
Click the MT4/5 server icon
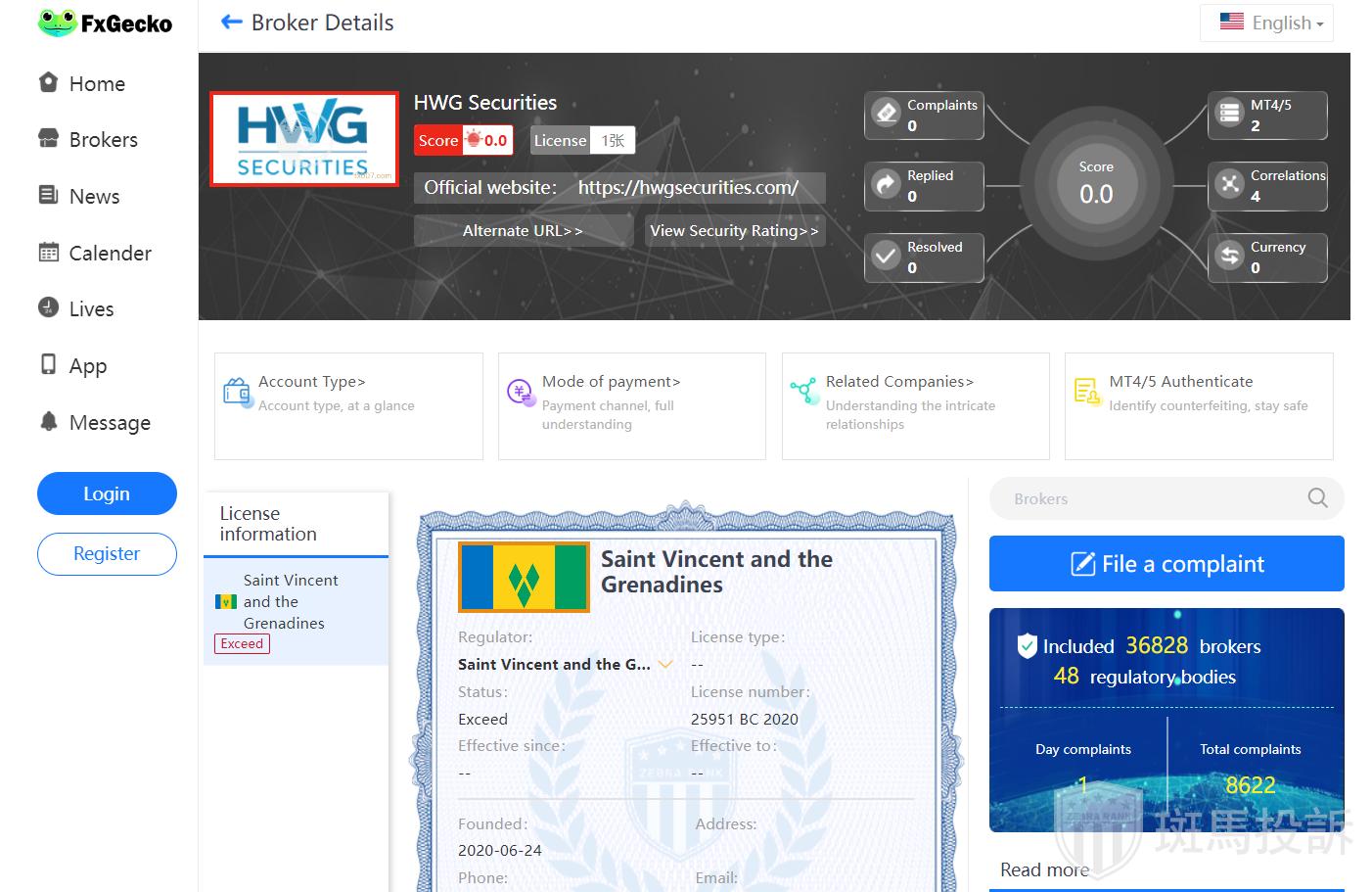pos(1229,114)
